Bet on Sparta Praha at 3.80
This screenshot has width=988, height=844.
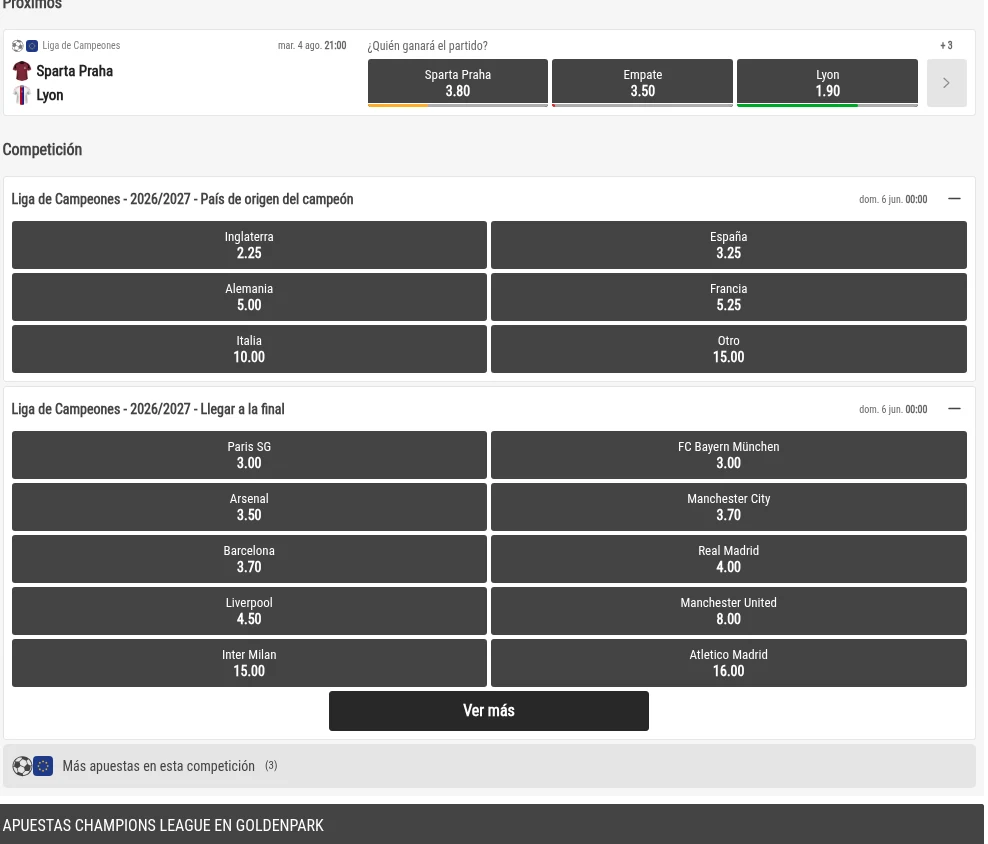coord(457,83)
